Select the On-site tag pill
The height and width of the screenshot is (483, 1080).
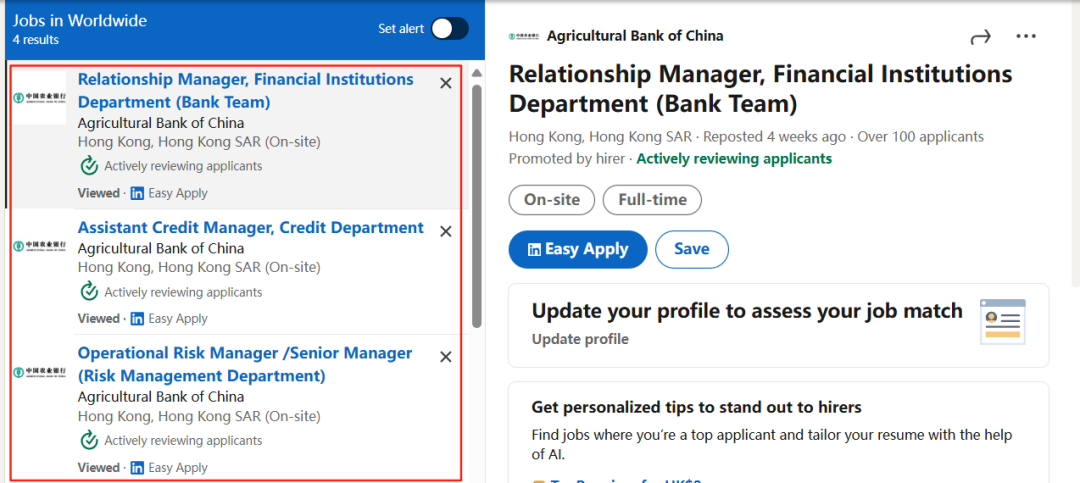pyautogui.click(x=552, y=200)
